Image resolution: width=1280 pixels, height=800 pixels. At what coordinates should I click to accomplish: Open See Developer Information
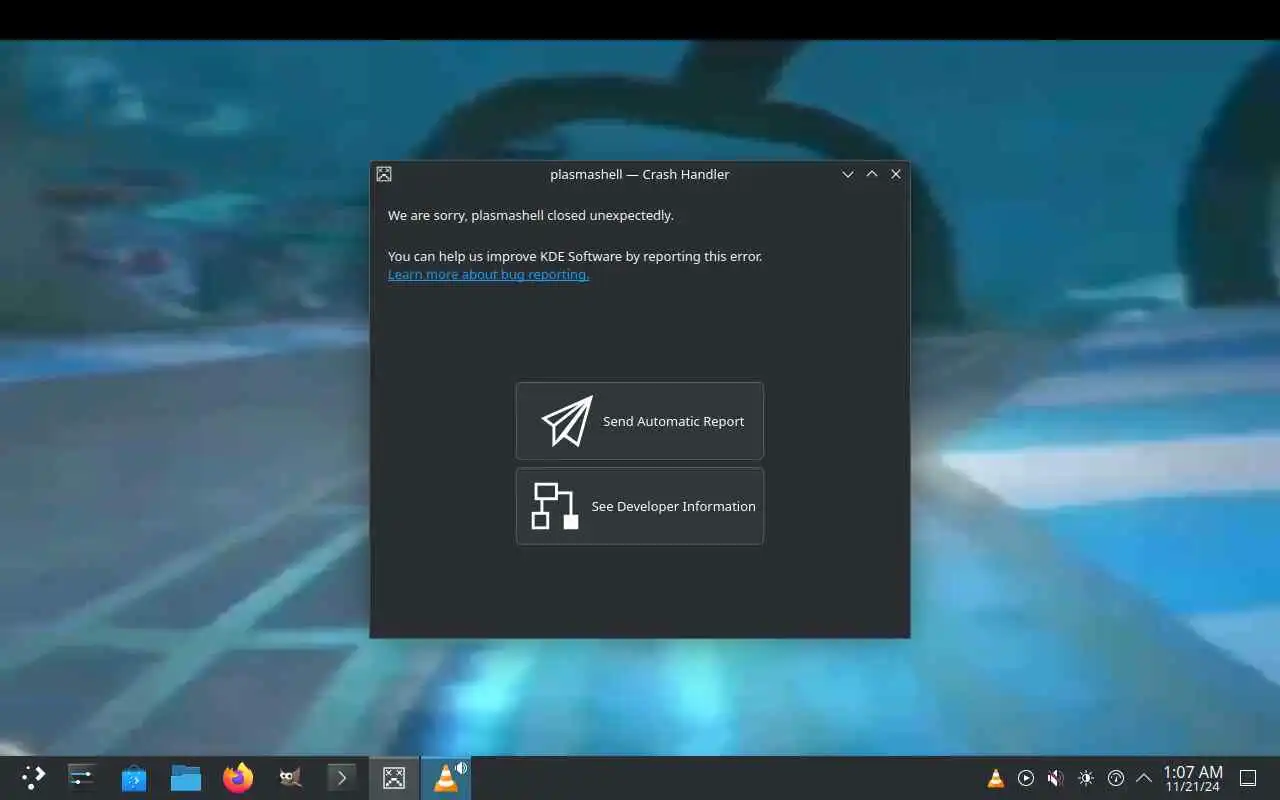pos(640,506)
